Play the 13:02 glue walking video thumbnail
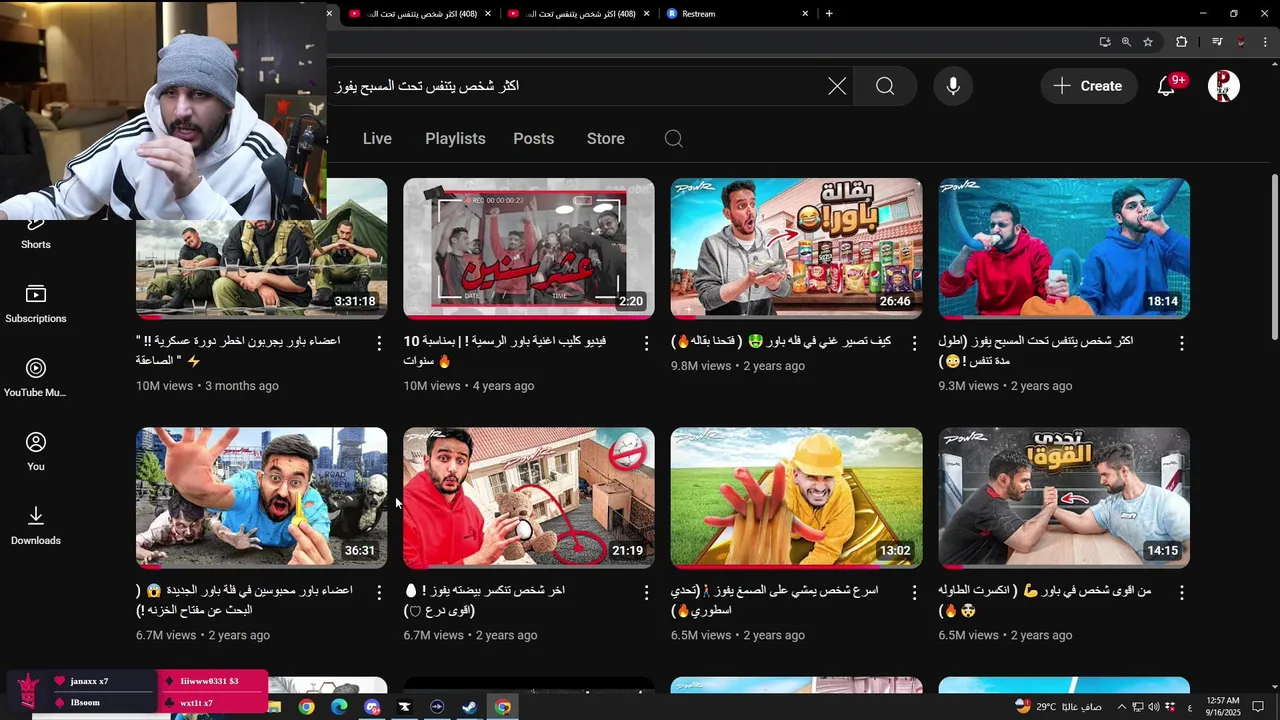 (796, 498)
